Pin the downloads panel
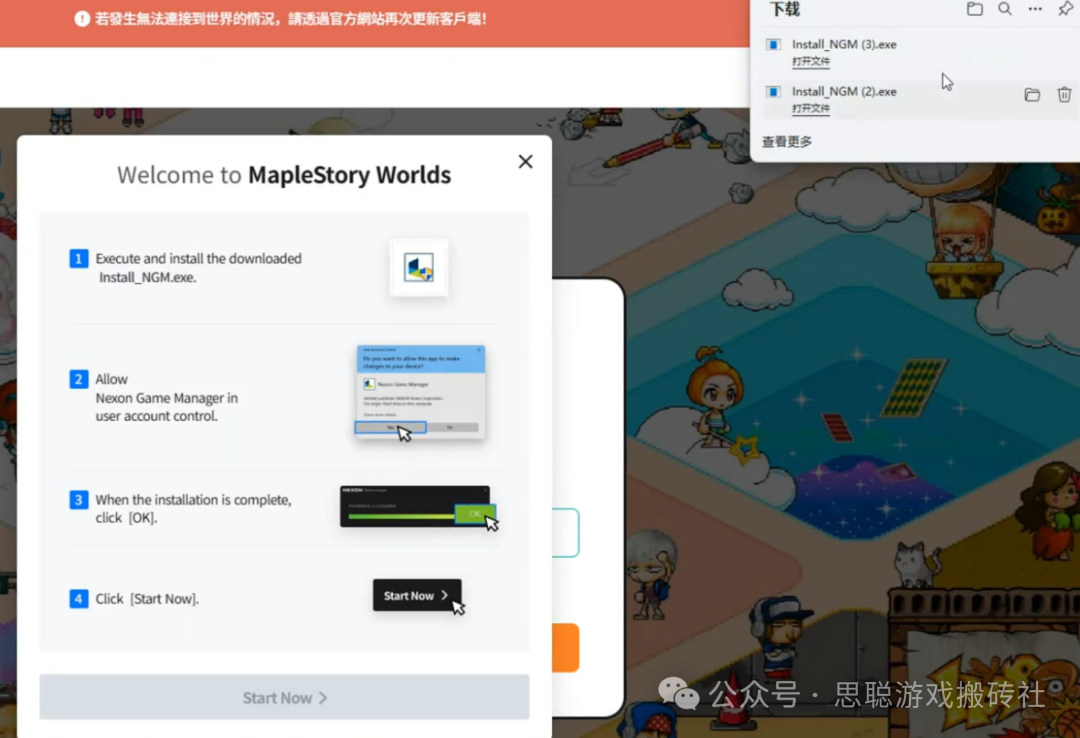Image resolution: width=1080 pixels, height=738 pixels. pos(1065,9)
